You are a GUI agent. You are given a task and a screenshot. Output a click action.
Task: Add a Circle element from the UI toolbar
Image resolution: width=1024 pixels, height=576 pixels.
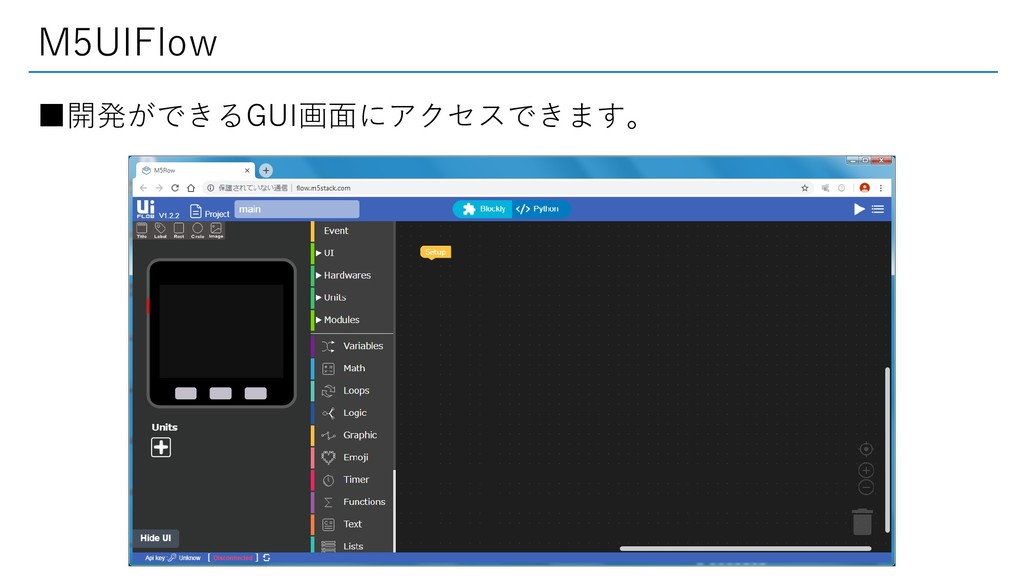coord(197,230)
